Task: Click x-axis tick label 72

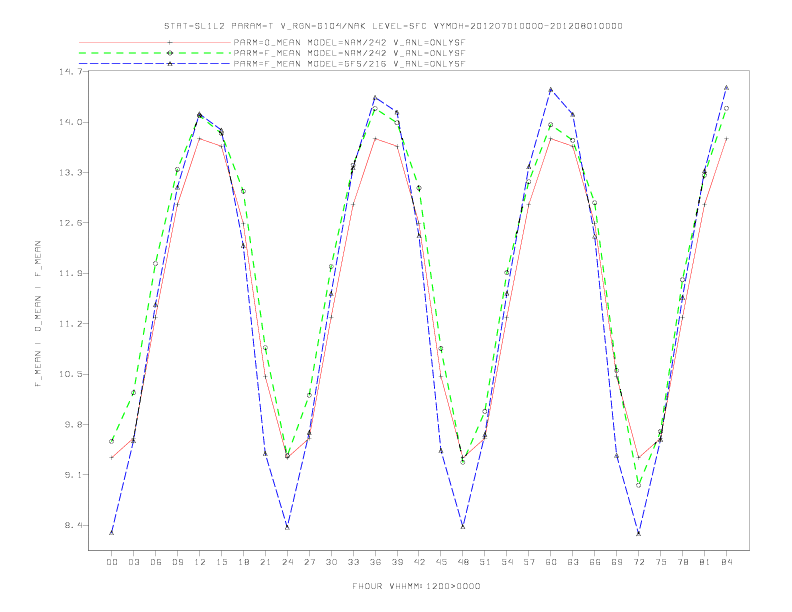Action: click(638, 562)
